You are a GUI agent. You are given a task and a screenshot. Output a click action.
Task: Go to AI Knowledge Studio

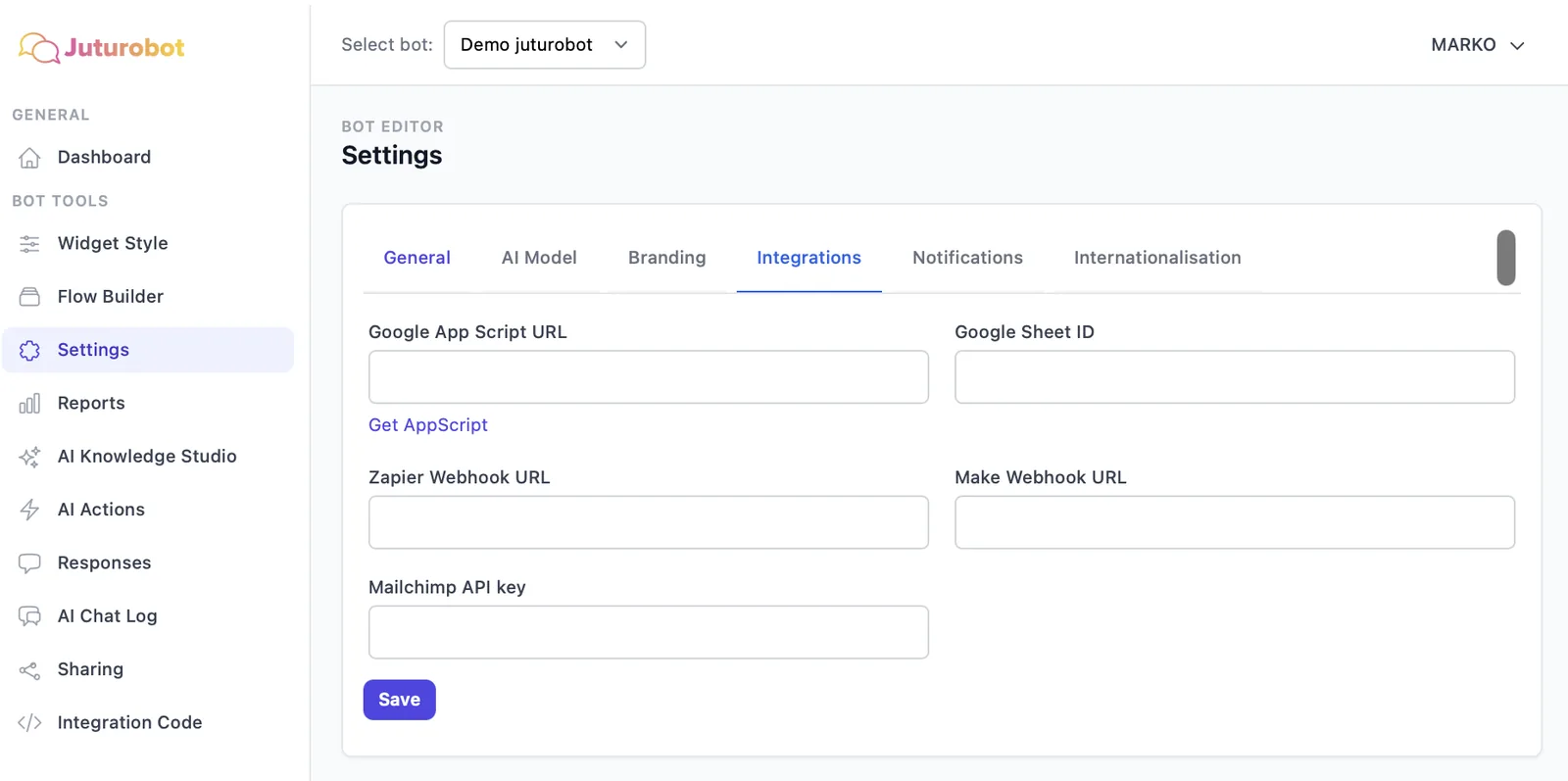(148, 457)
